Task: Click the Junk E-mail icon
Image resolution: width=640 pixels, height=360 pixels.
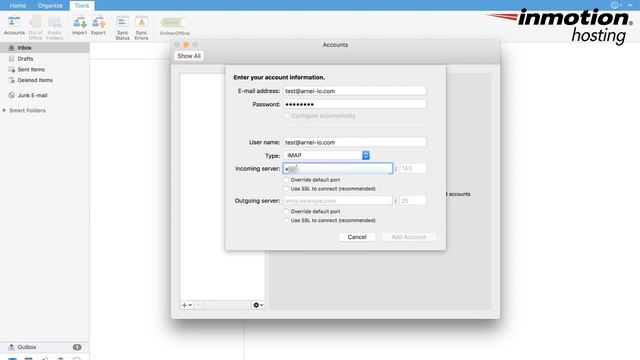Action: [11, 95]
